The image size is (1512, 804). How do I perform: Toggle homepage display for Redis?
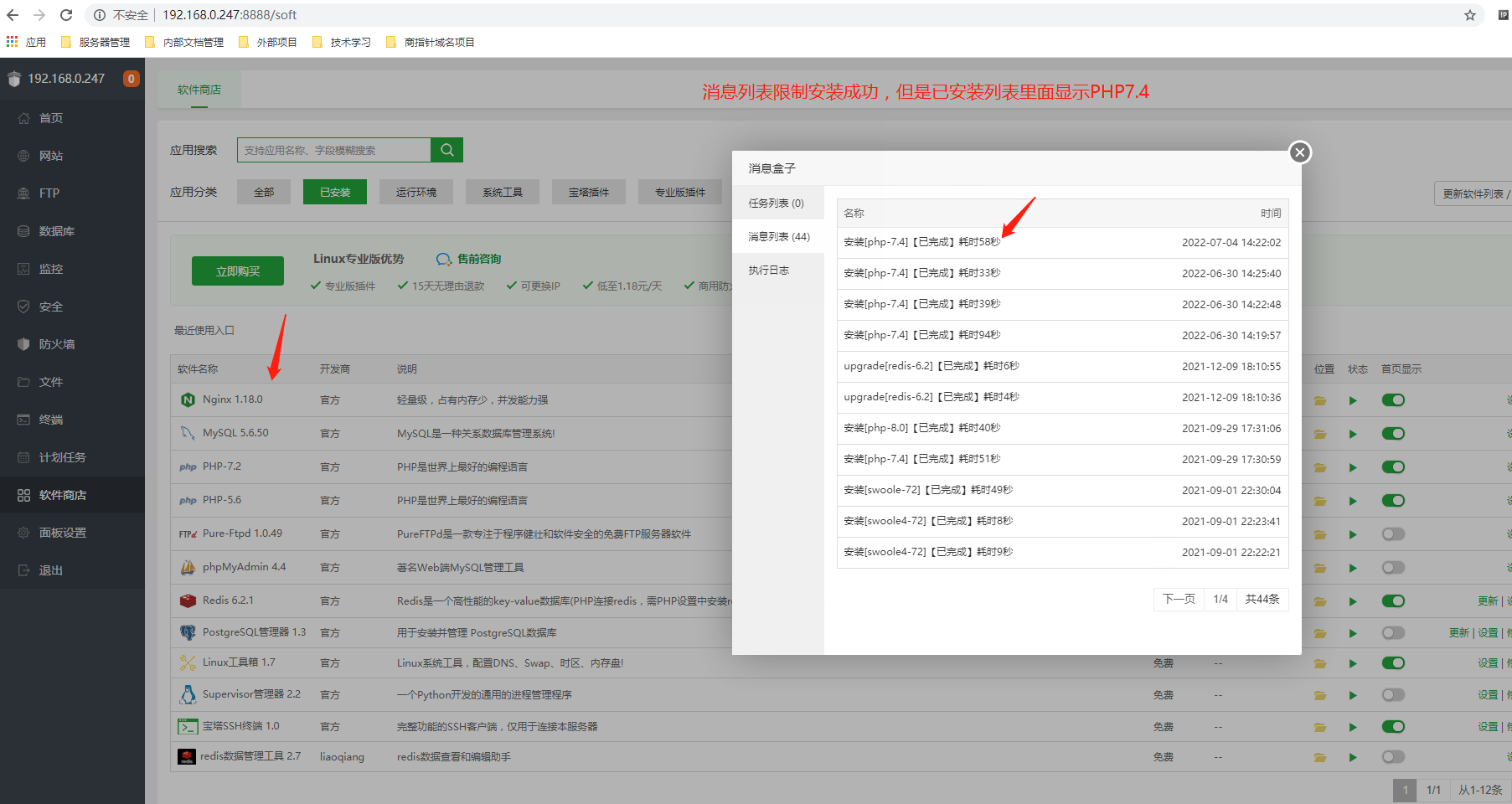(x=1393, y=601)
